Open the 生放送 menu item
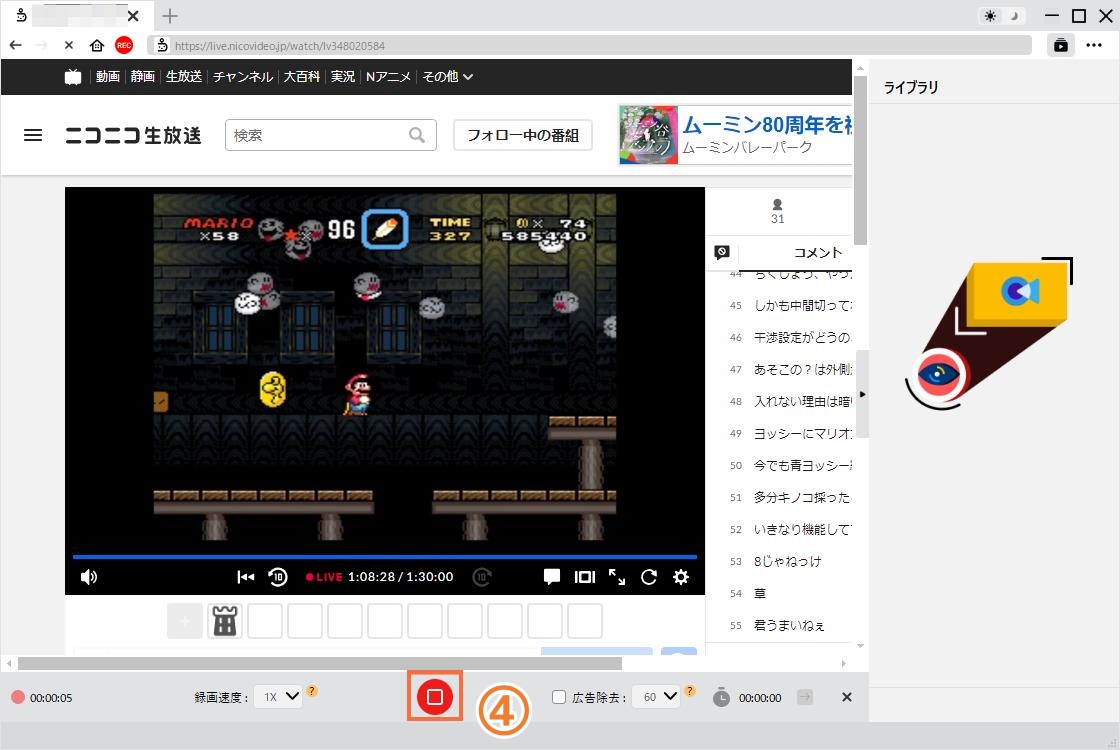1120x750 pixels. [x=184, y=76]
